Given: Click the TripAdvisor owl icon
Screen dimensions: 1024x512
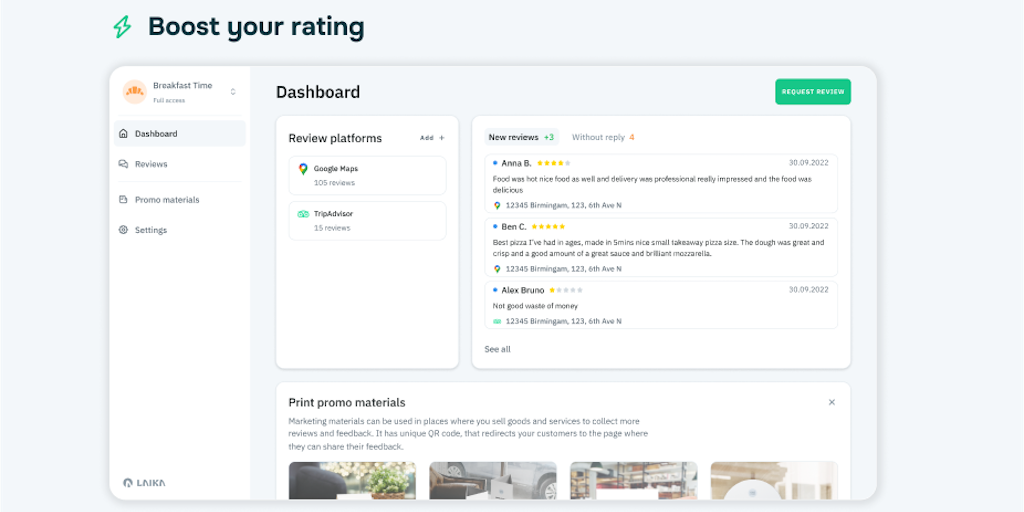Looking at the screenshot, I should pos(303,214).
